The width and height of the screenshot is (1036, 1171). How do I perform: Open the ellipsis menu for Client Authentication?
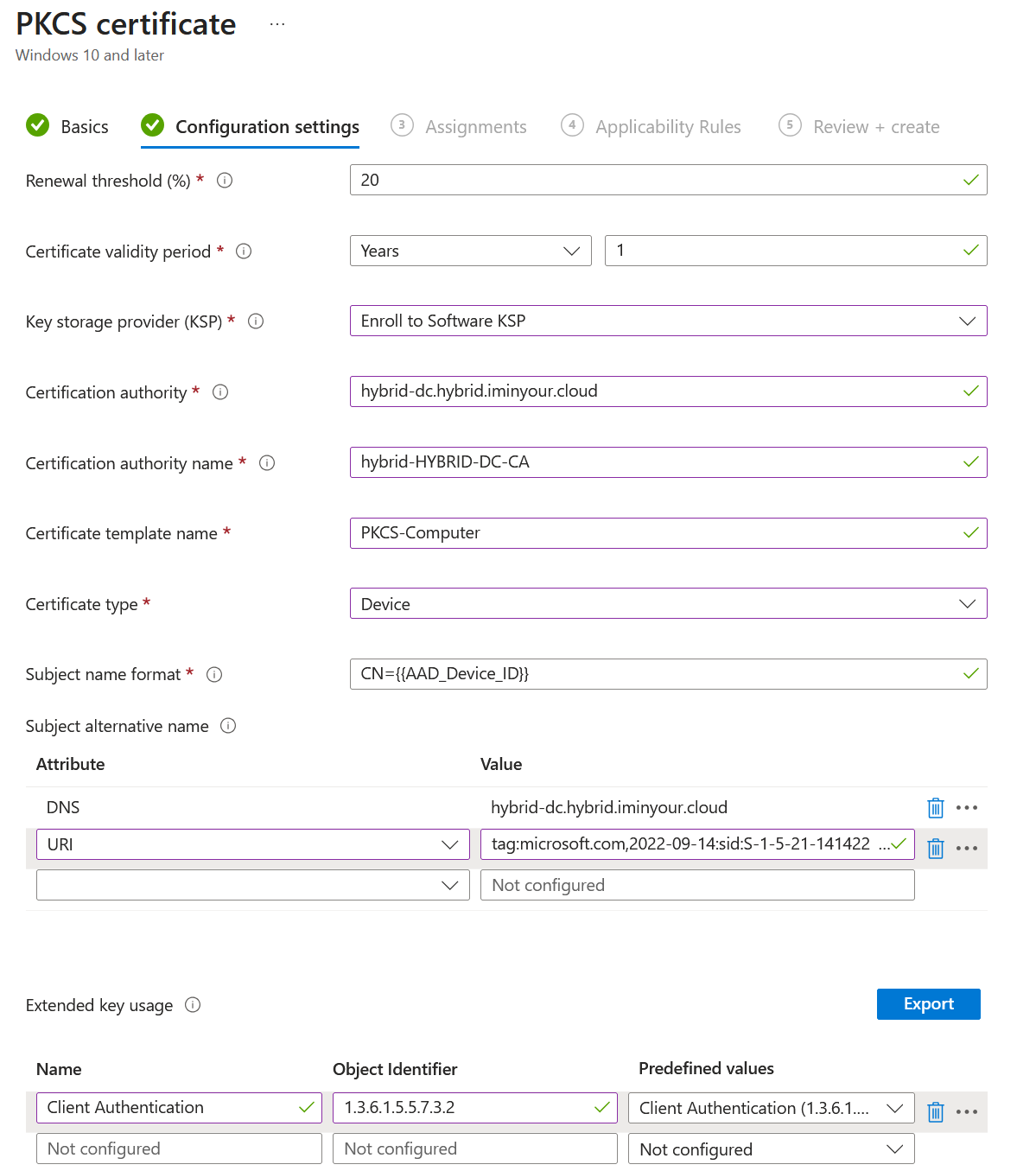(x=967, y=1111)
